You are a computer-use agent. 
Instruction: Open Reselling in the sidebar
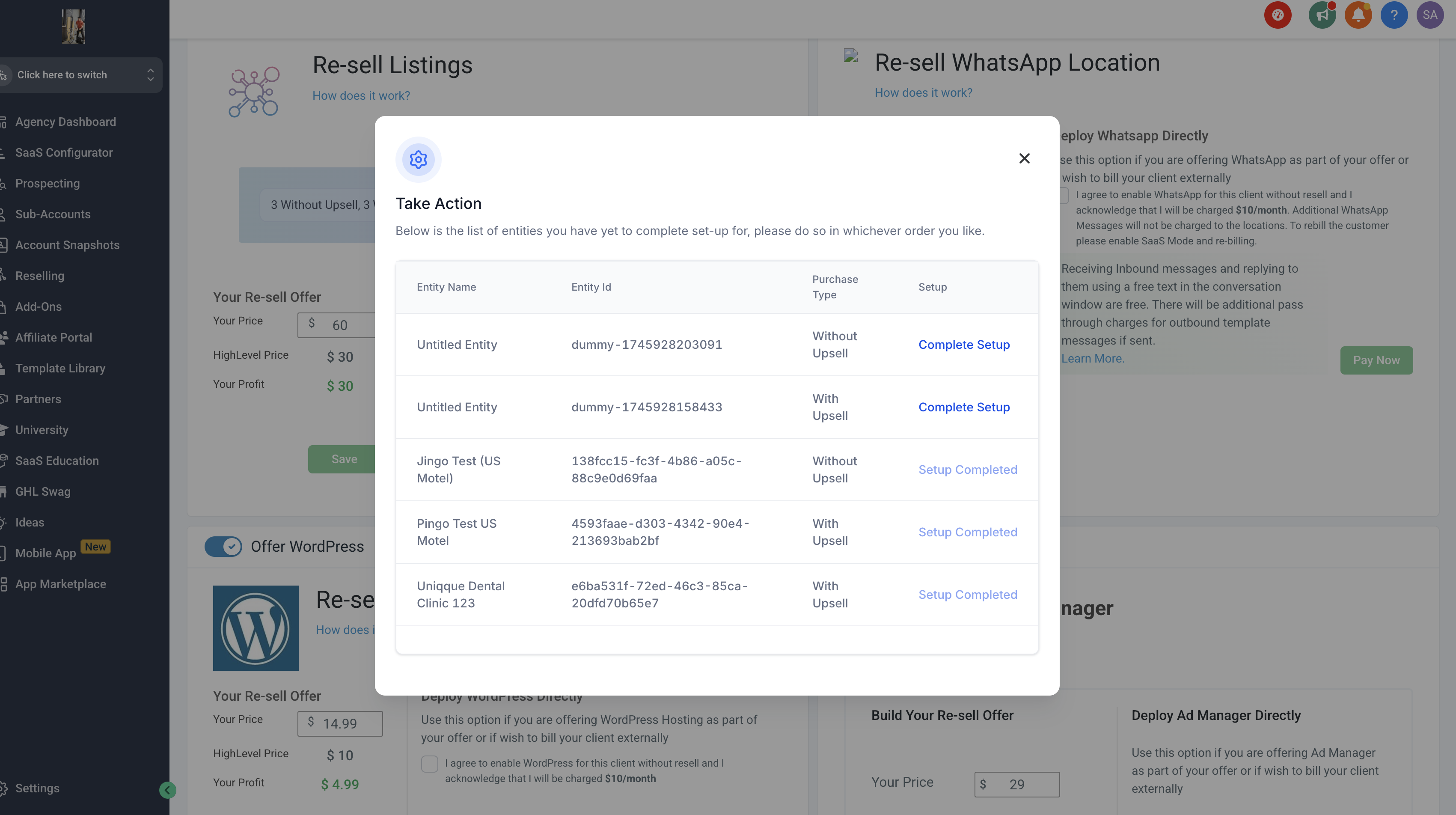click(39, 276)
